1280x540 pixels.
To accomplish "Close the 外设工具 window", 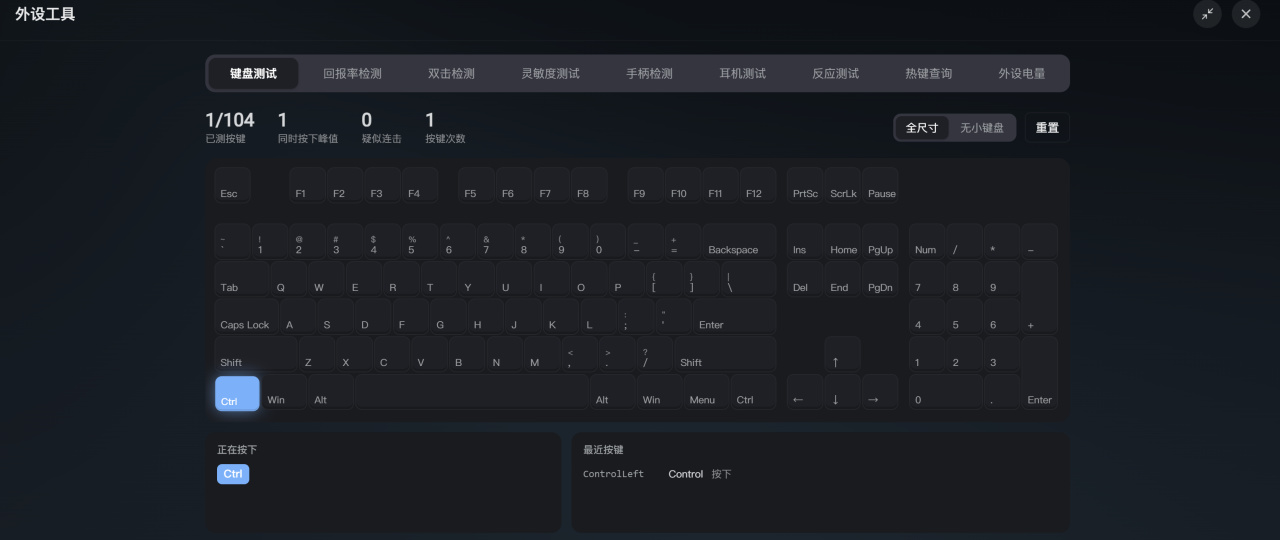I will (x=1246, y=14).
